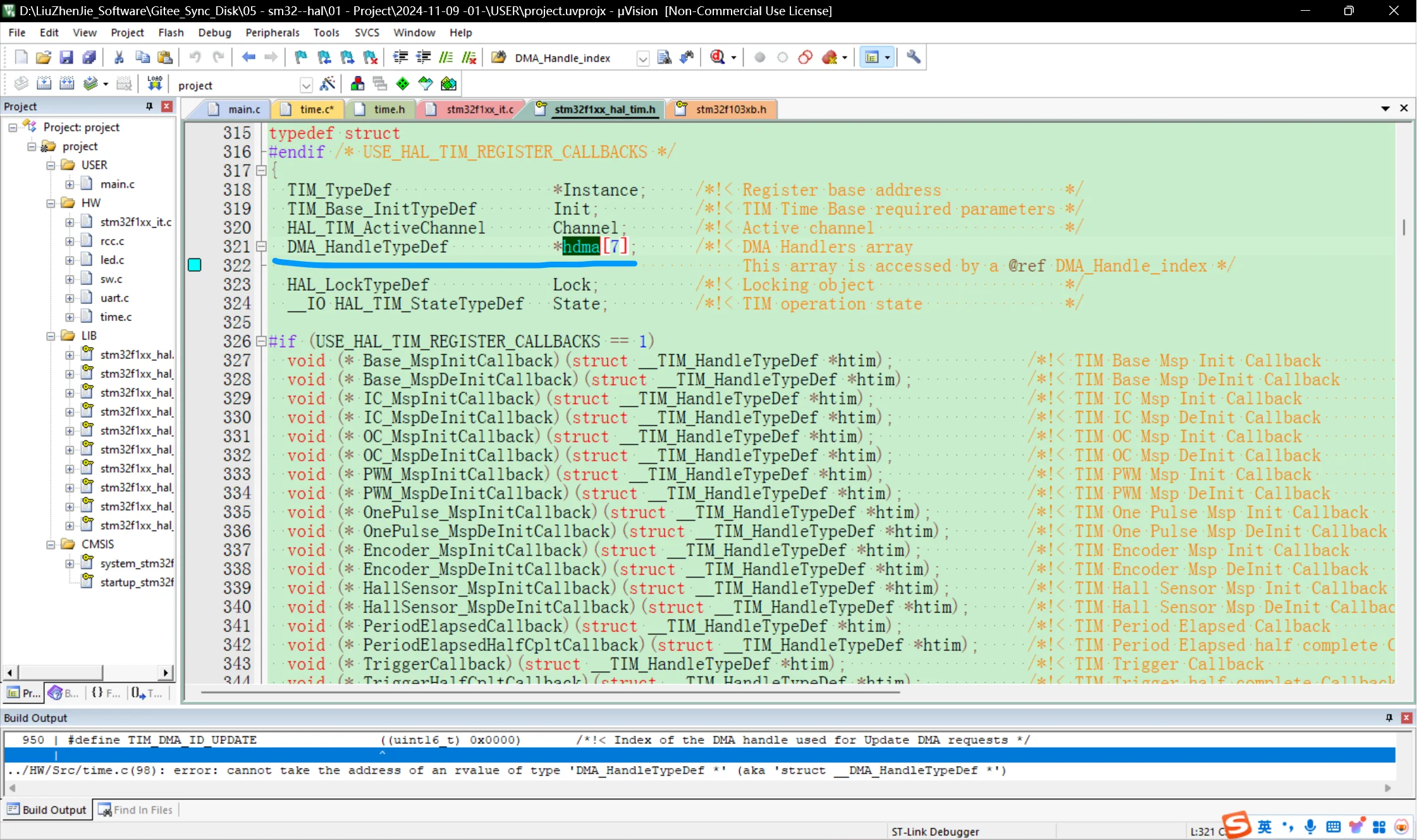
Task: Pin the Build Output panel with the pushpin
Action: click(x=1389, y=717)
